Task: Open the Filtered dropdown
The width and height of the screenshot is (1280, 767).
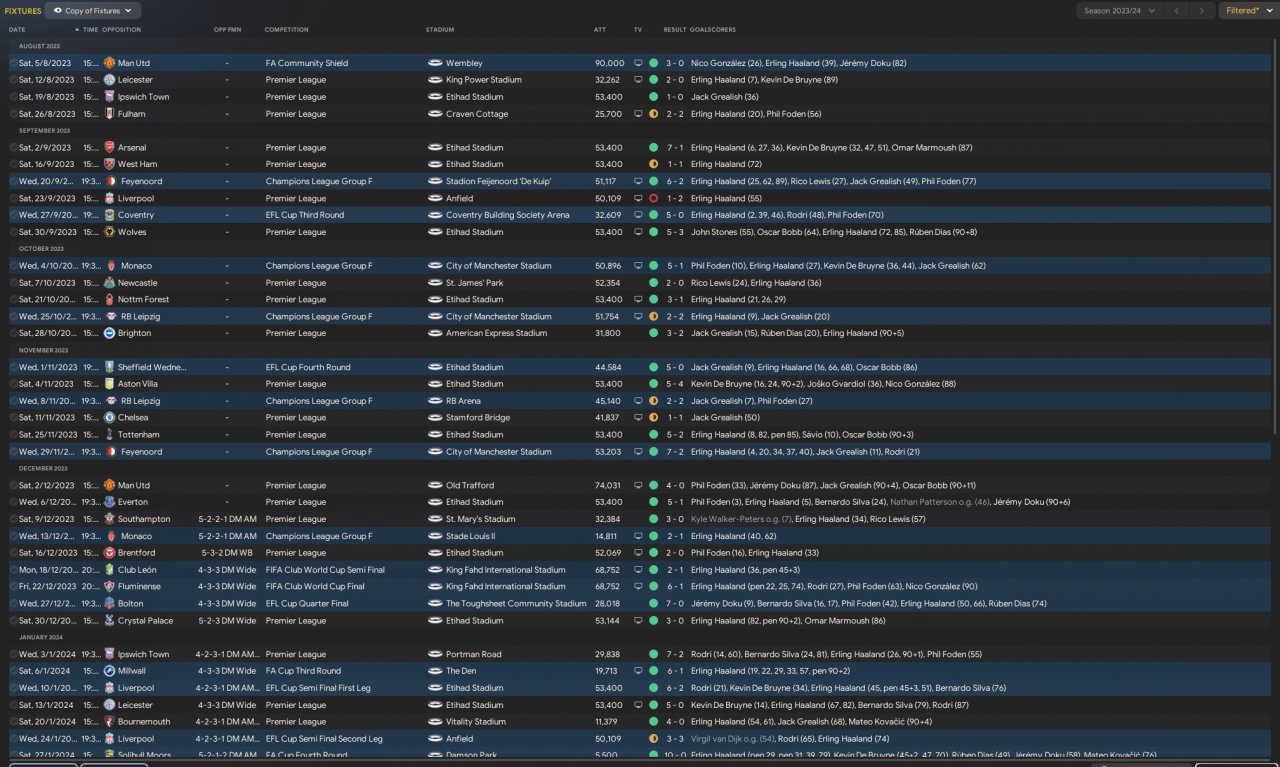Action: click(x=1248, y=10)
